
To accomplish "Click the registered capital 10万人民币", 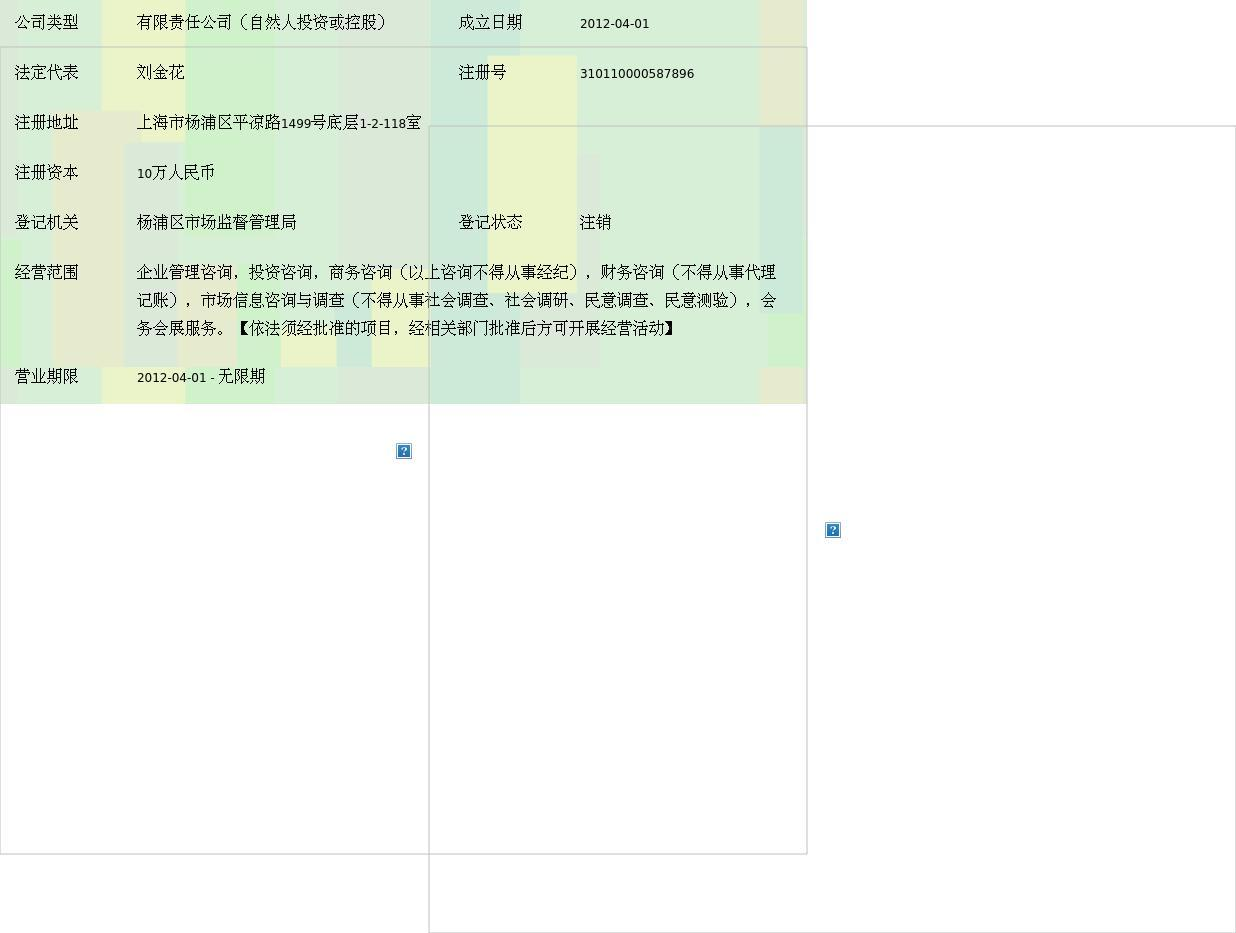I will click(175, 173).
